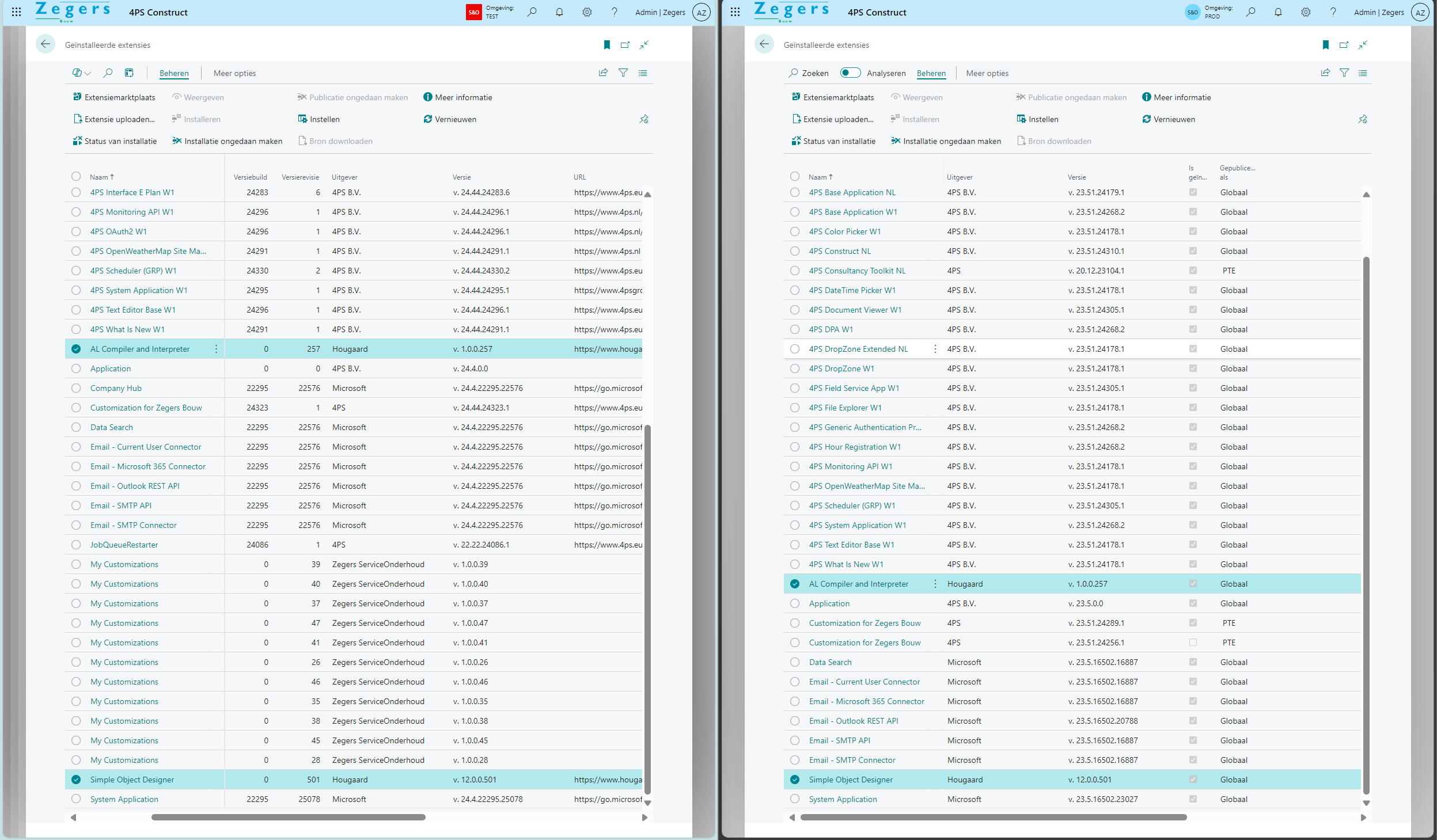1437x840 pixels.
Task: Open app launcher grid in left window
Action: tap(17, 12)
